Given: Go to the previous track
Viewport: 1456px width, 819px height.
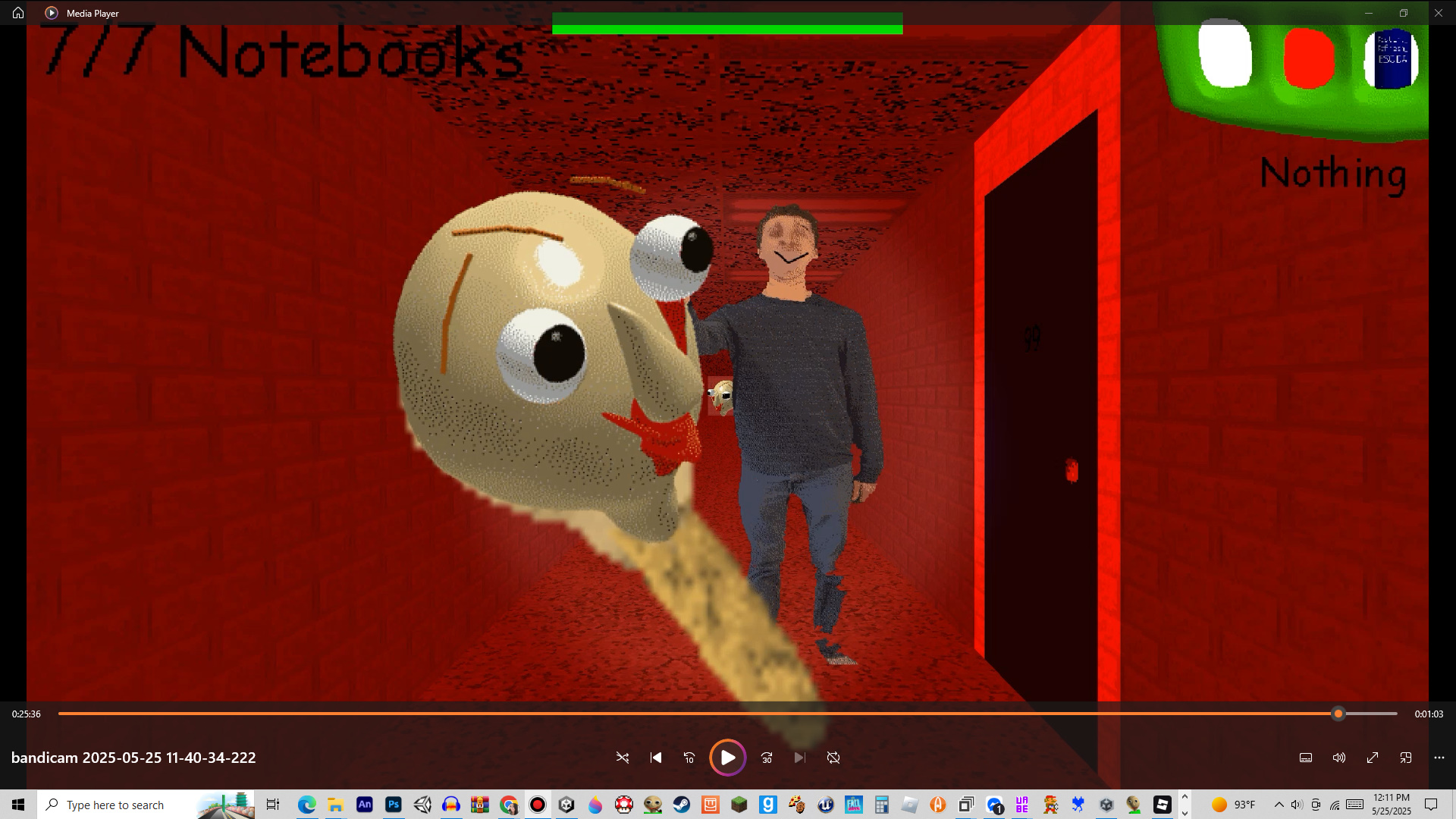Looking at the screenshot, I should pos(656,758).
